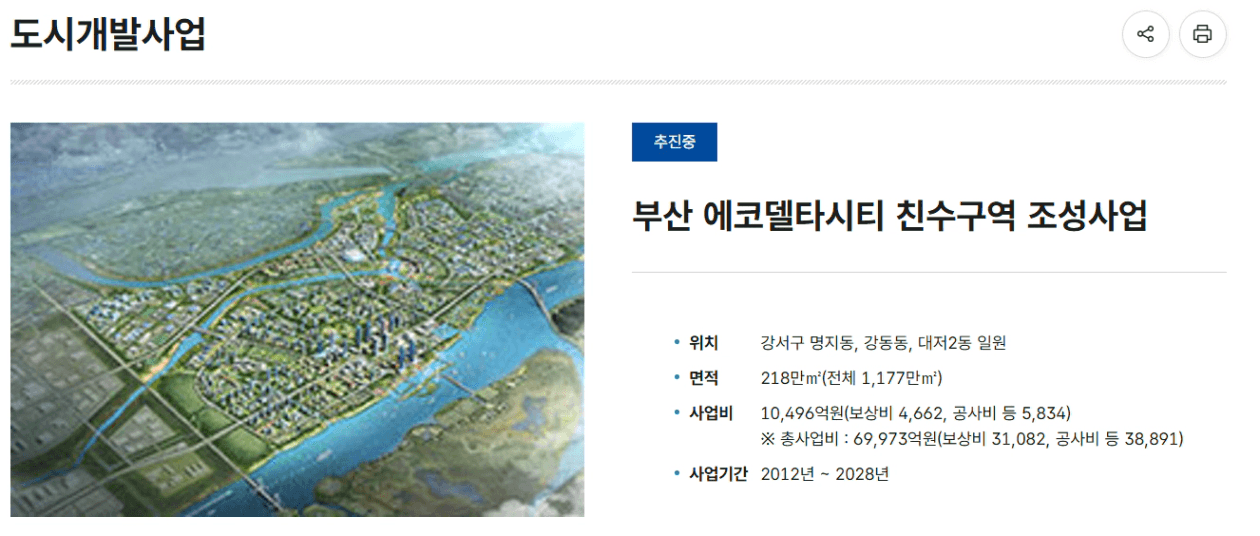Select the 강서구 명지동, 강동동, 대저2동 일원 text
Image resolution: width=1260 pixels, height=536 pixels.
tap(883, 343)
